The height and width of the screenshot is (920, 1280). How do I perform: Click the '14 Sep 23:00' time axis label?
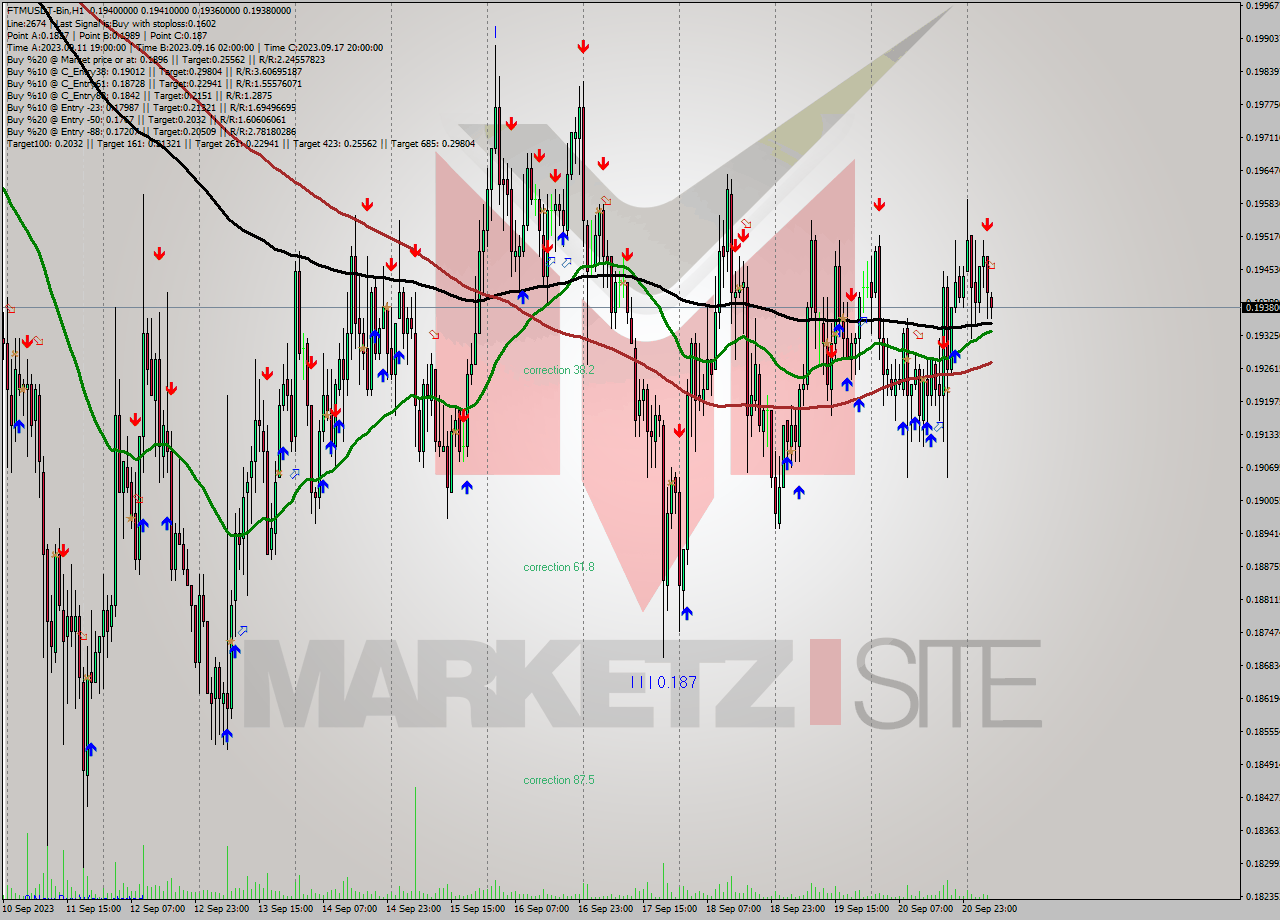coord(413,909)
